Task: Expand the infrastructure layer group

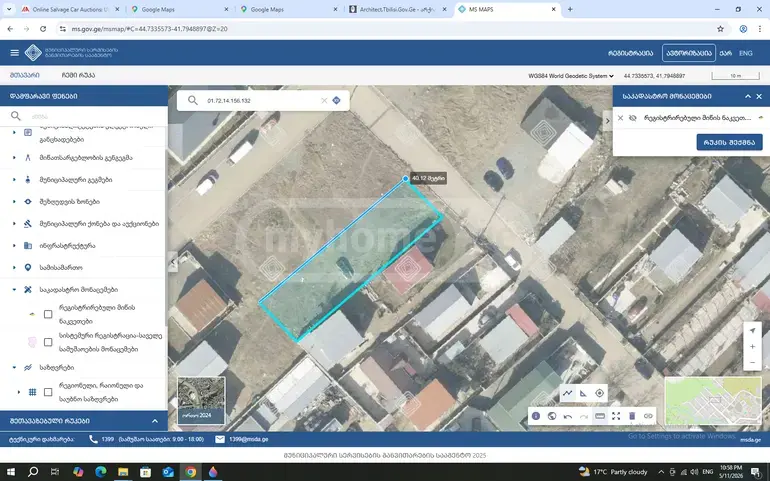Action: pos(14,246)
